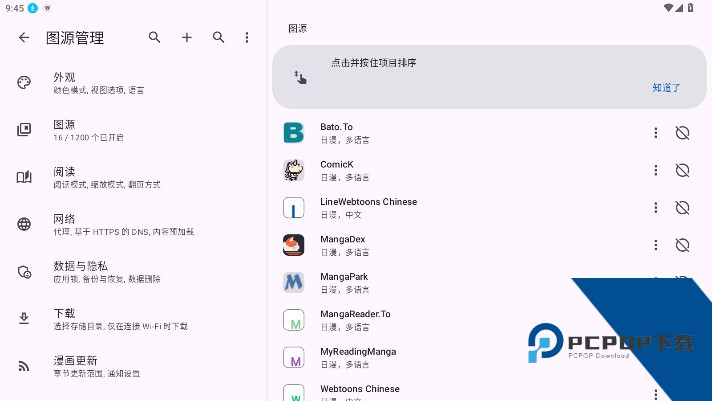
Task: Click the MangaPark source logo
Action: point(293,283)
